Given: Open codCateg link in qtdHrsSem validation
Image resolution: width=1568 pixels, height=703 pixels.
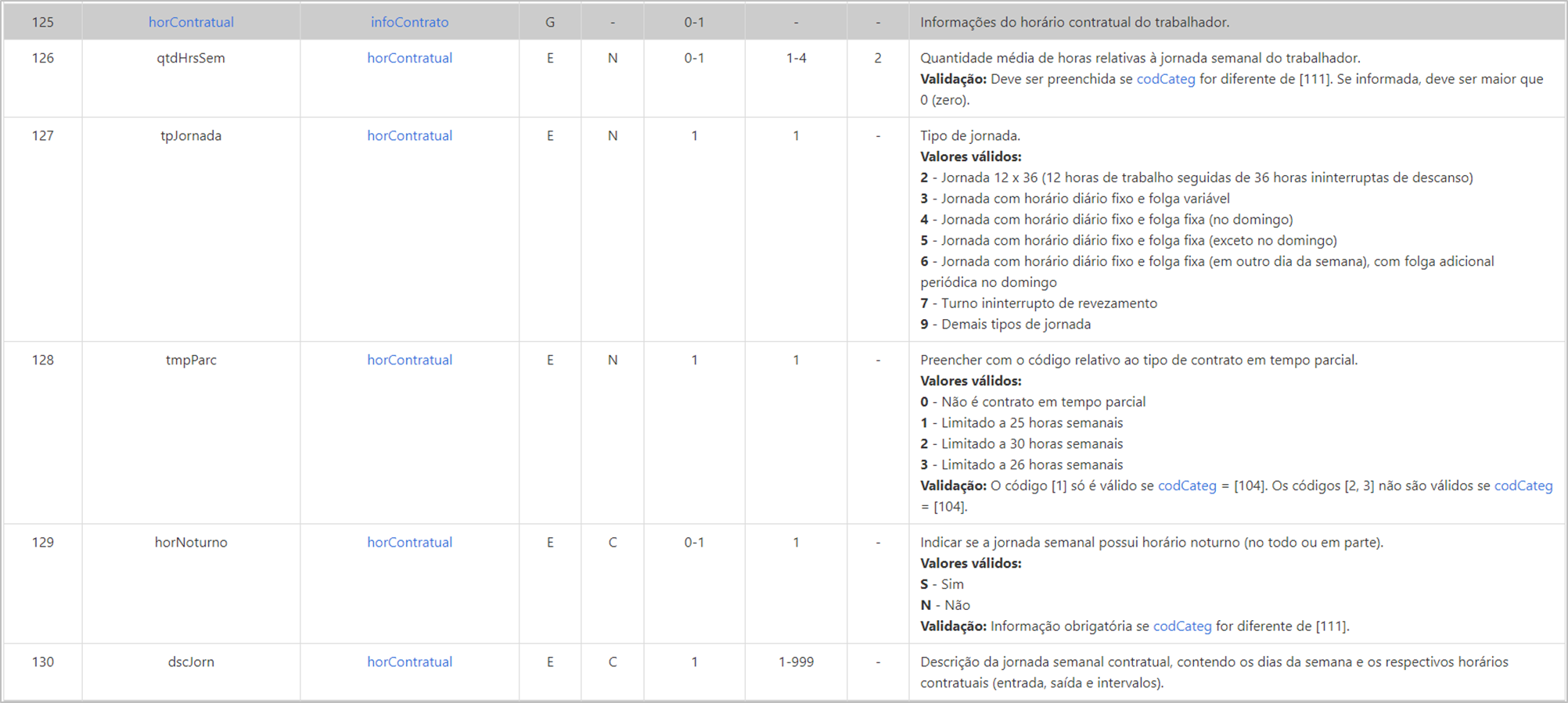Looking at the screenshot, I should pos(1166,79).
